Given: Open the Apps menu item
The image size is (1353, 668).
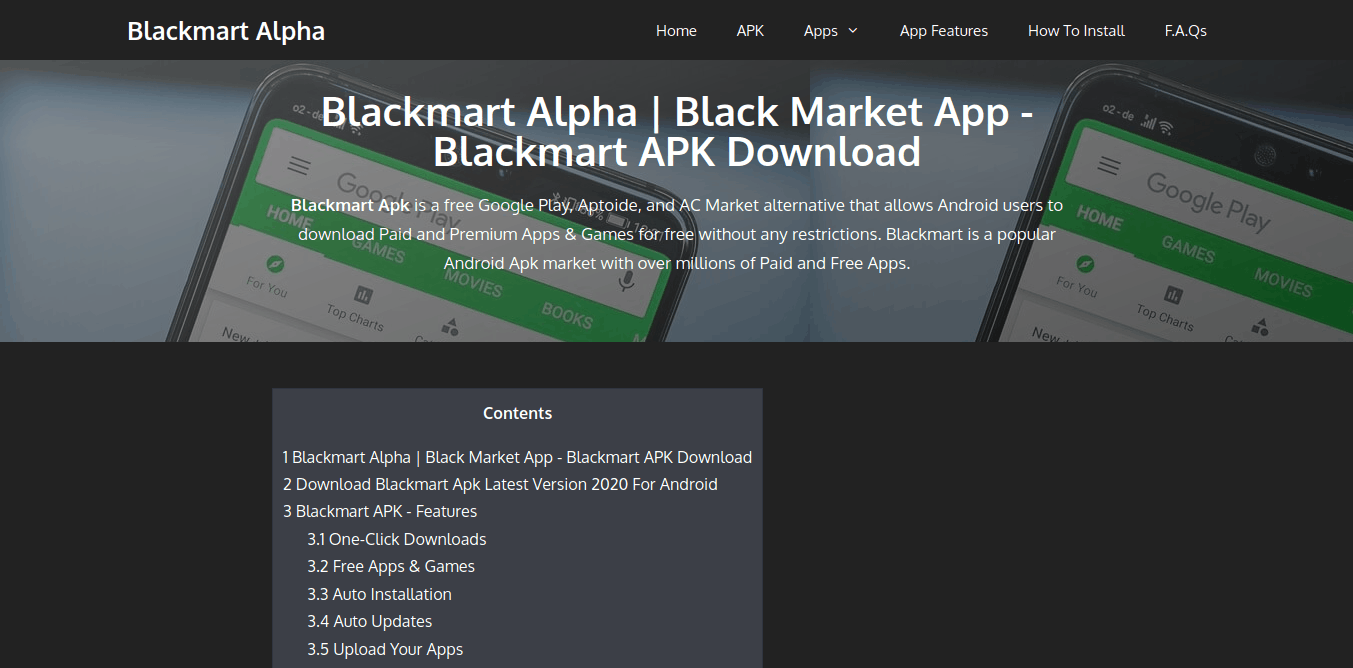Looking at the screenshot, I should click(821, 31).
